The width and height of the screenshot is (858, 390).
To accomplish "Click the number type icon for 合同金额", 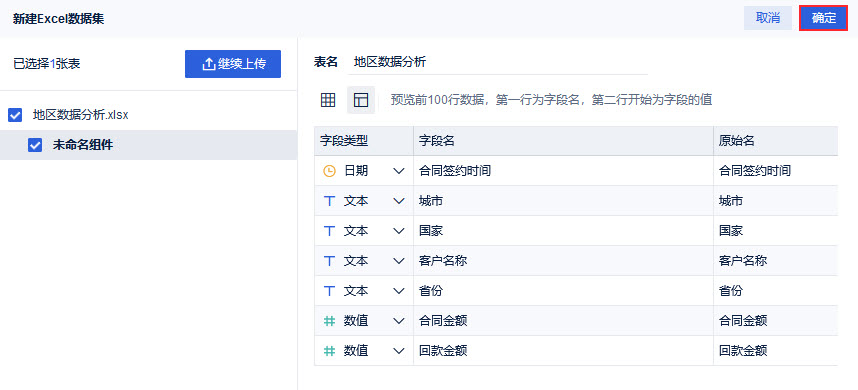I will point(329,321).
